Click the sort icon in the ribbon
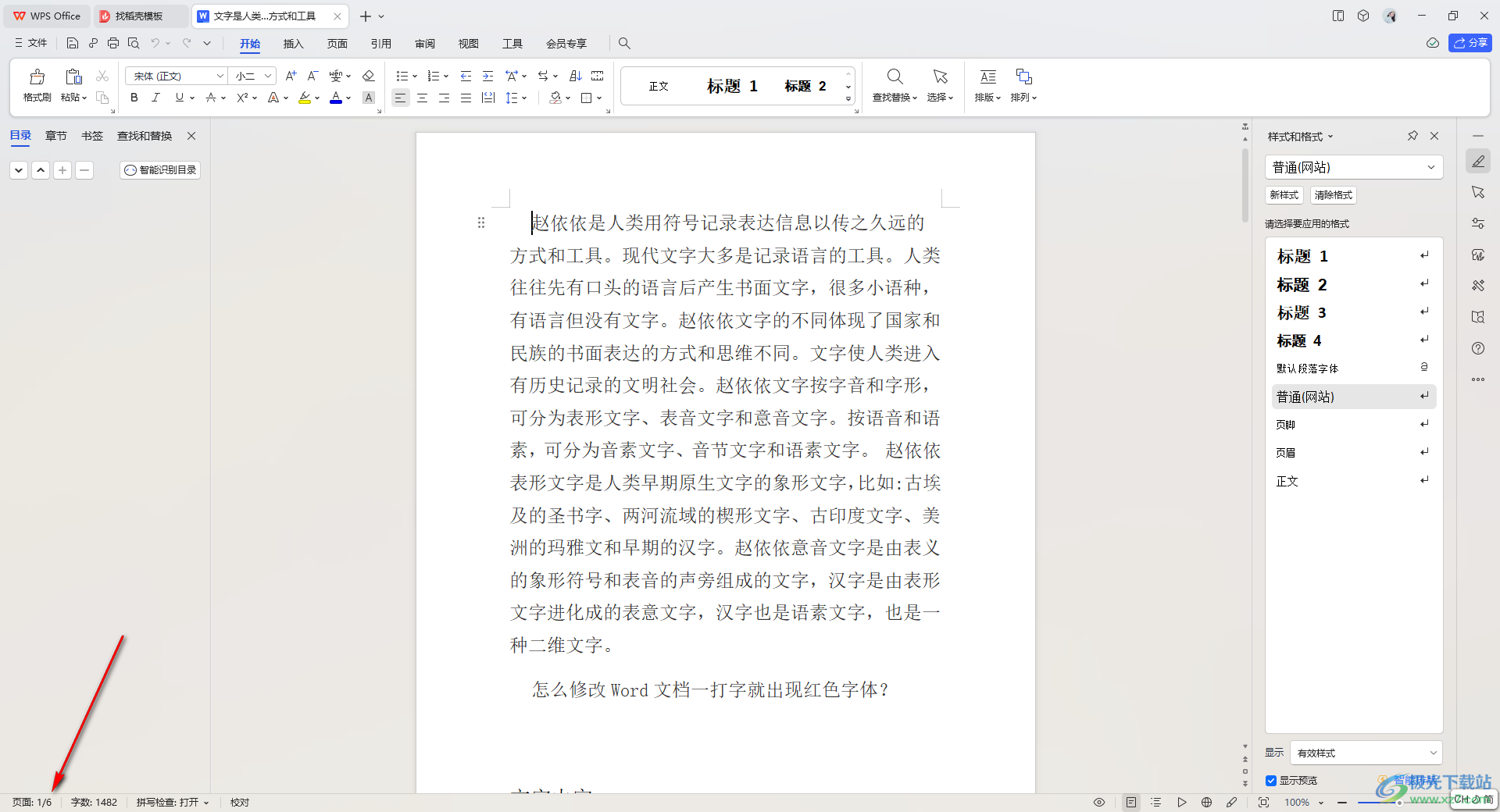Image resolution: width=1500 pixels, height=812 pixels. tap(576, 76)
